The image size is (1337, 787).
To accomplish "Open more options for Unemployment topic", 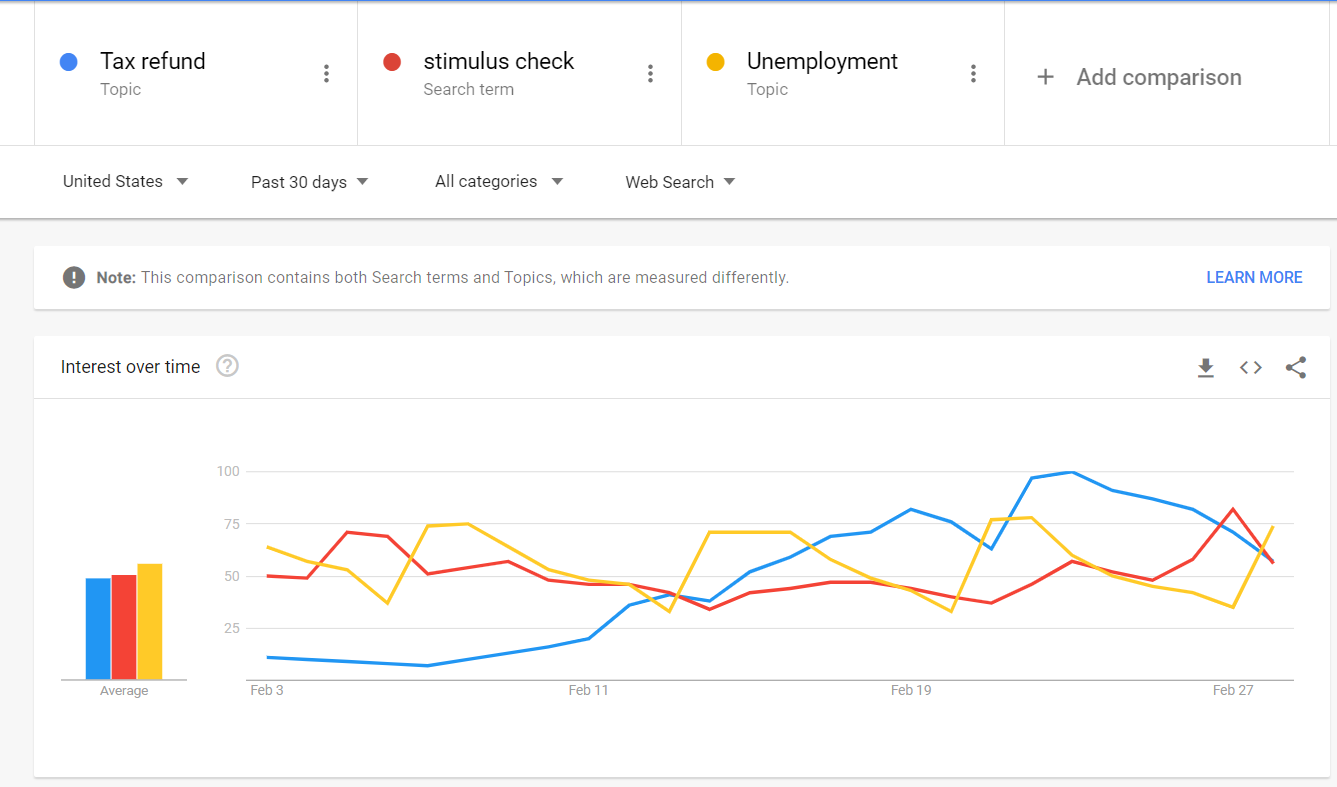I will pos(973,74).
